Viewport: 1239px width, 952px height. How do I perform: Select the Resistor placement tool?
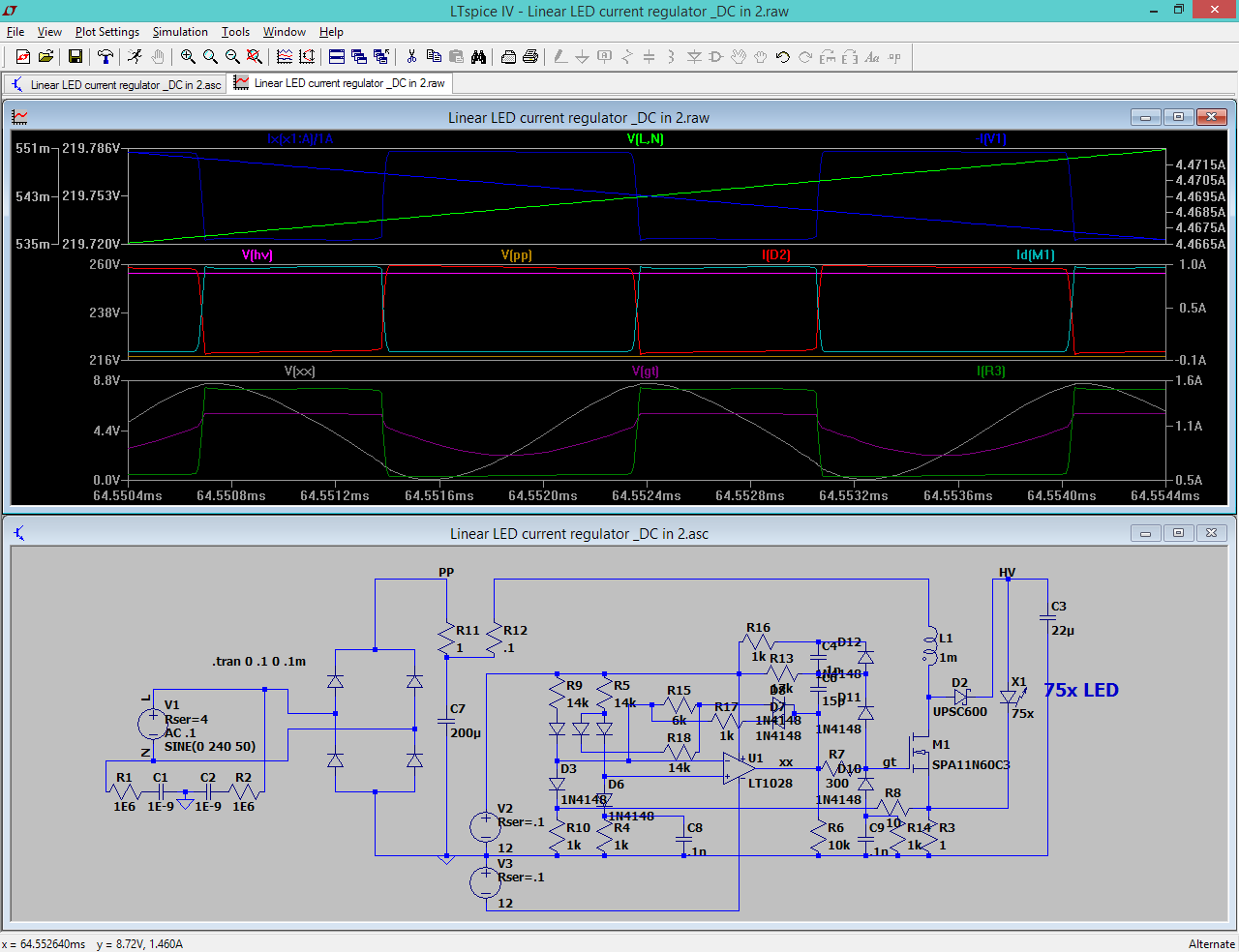tap(627, 57)
